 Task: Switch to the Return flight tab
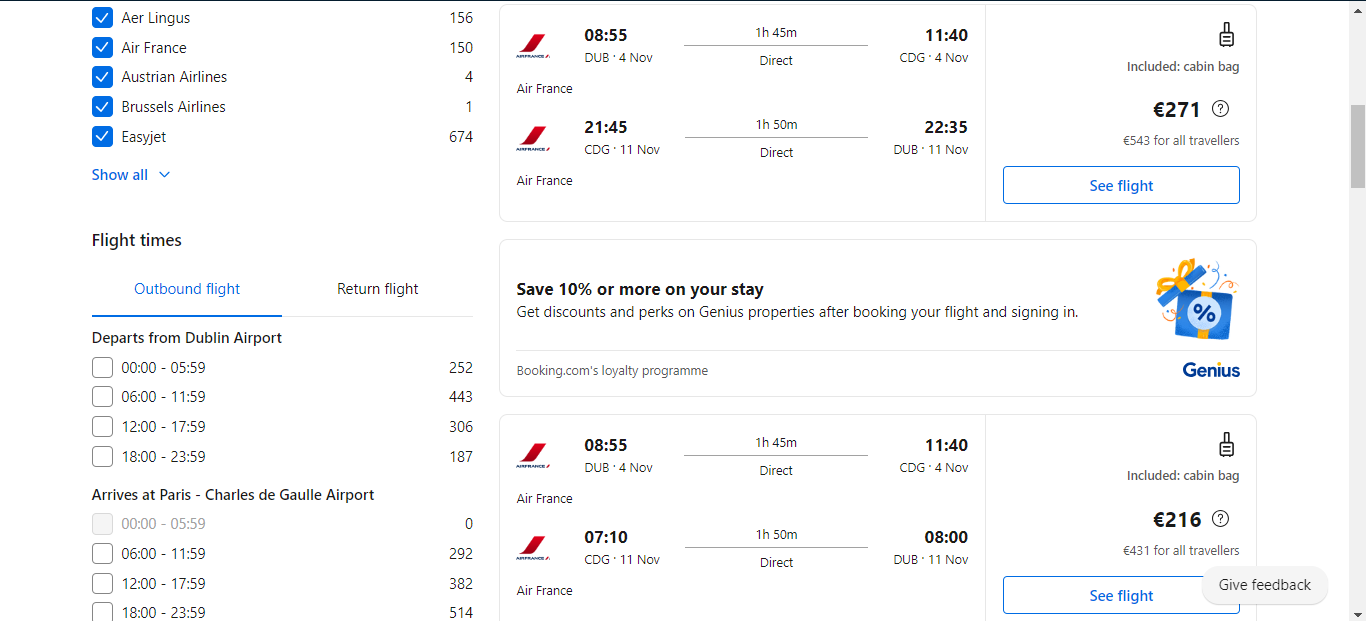[x=377, y=289]
